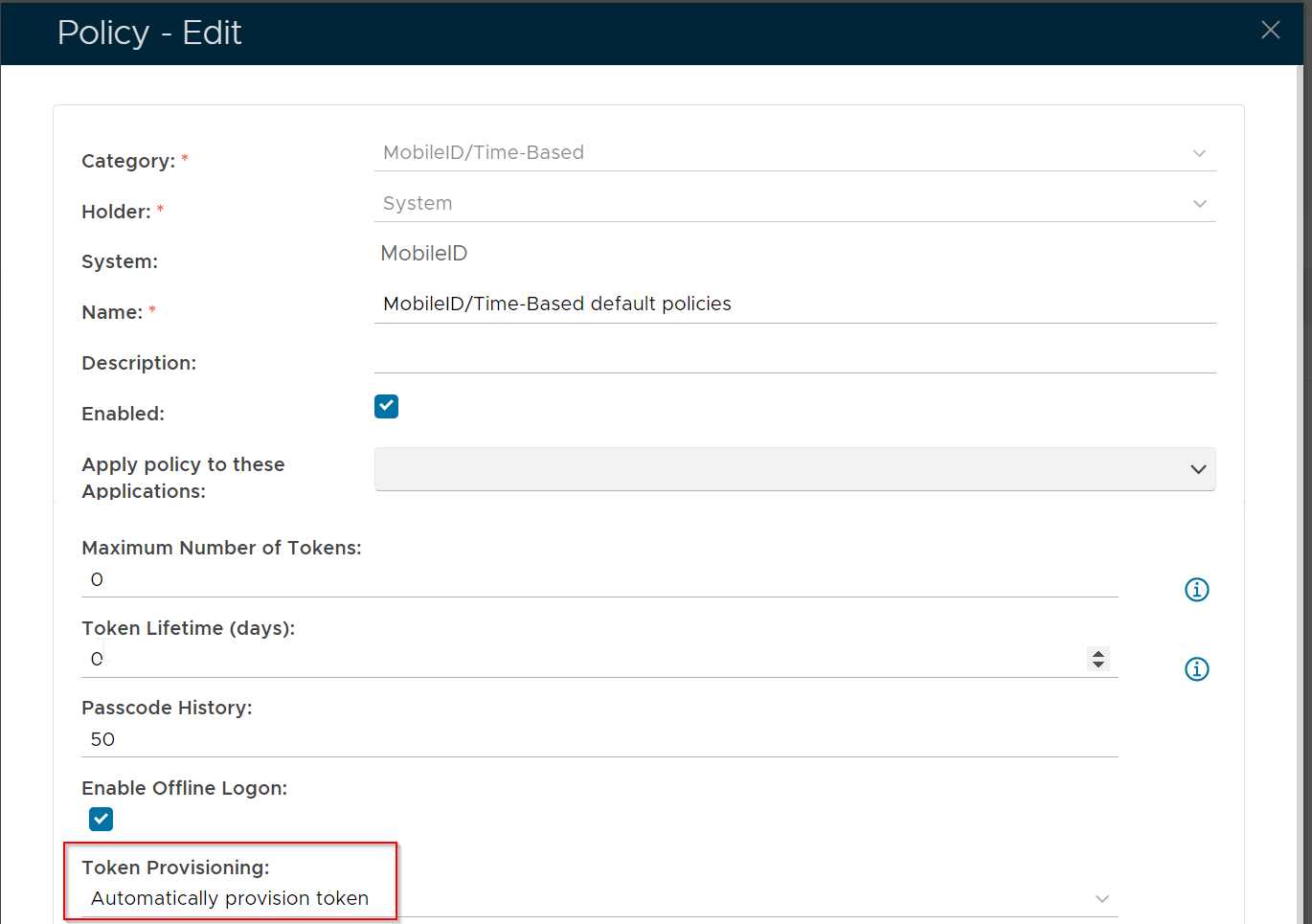Screen dimensions: 1312x924
Task: Close the Policy - Edit dialog
Action: [1270, 31]
